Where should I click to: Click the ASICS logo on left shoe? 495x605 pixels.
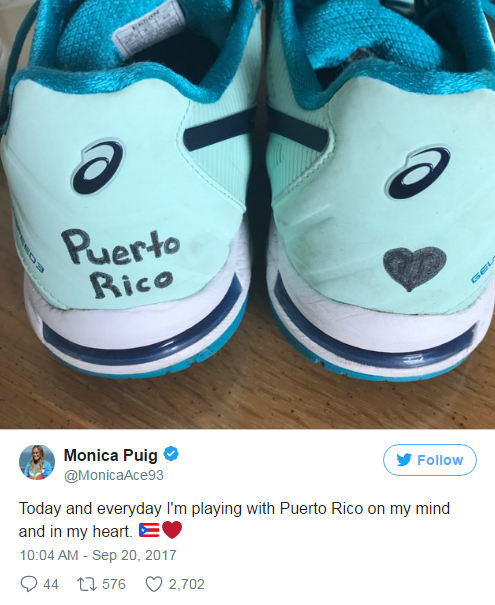click(98, 166)
